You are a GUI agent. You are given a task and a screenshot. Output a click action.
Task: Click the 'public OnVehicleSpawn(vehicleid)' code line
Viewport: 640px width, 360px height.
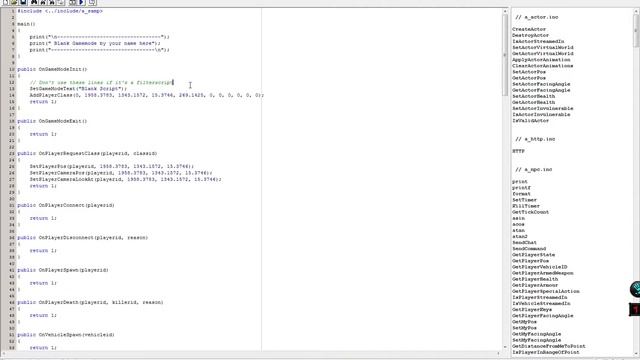pyautogui.click(x=66, y=335)
